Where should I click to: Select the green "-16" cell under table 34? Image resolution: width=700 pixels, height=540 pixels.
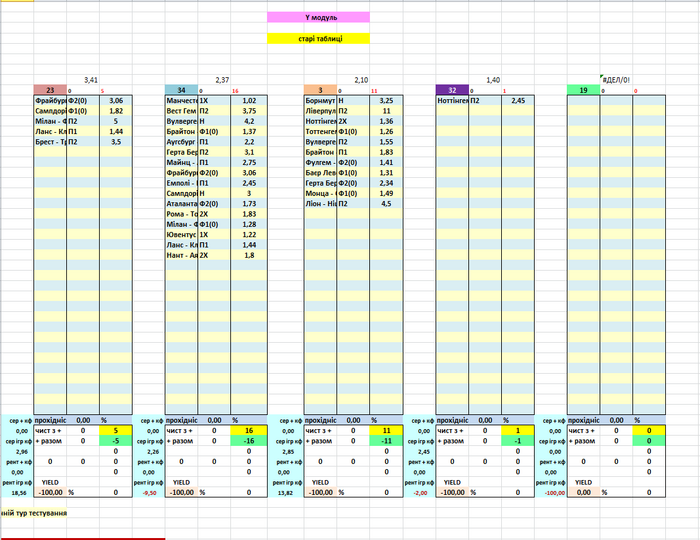click(x=249, y=441)
